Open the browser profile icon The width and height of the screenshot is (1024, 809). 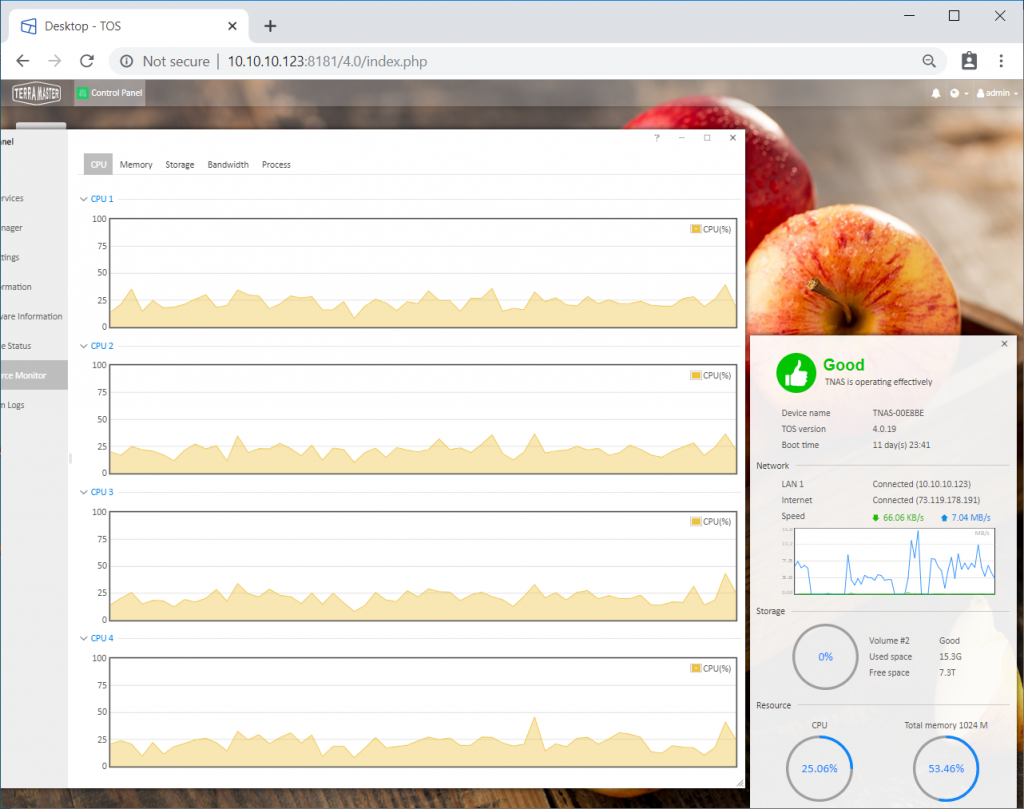969,61
